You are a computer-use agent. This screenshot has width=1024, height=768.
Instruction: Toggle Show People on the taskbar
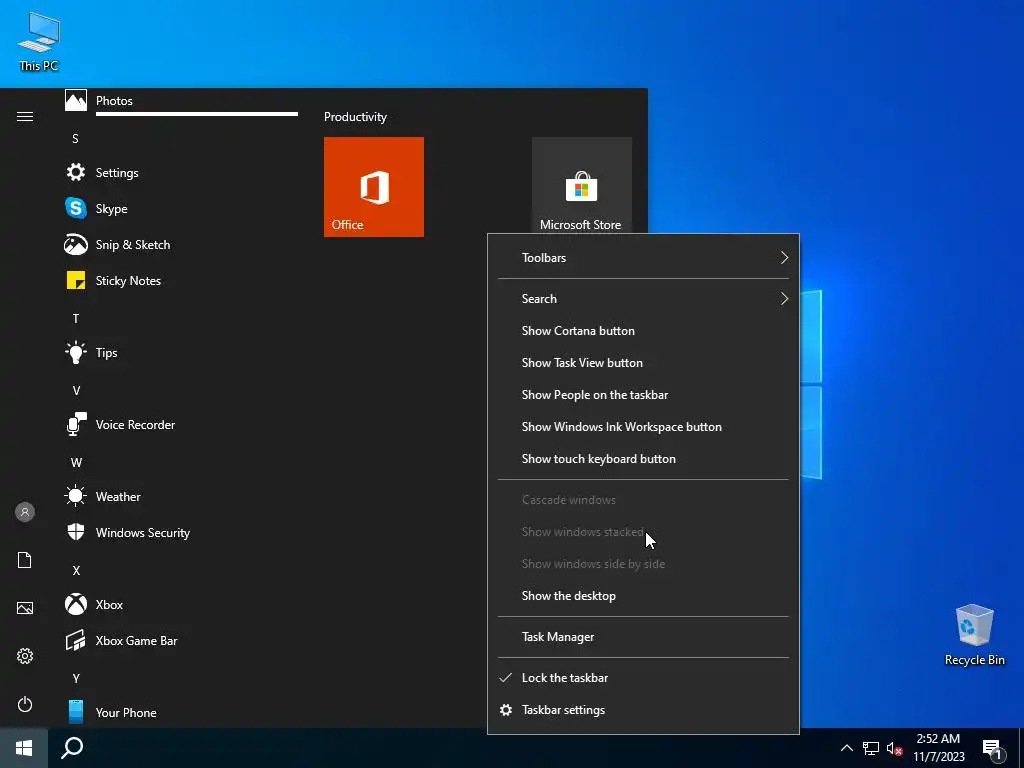coord(643,394)
